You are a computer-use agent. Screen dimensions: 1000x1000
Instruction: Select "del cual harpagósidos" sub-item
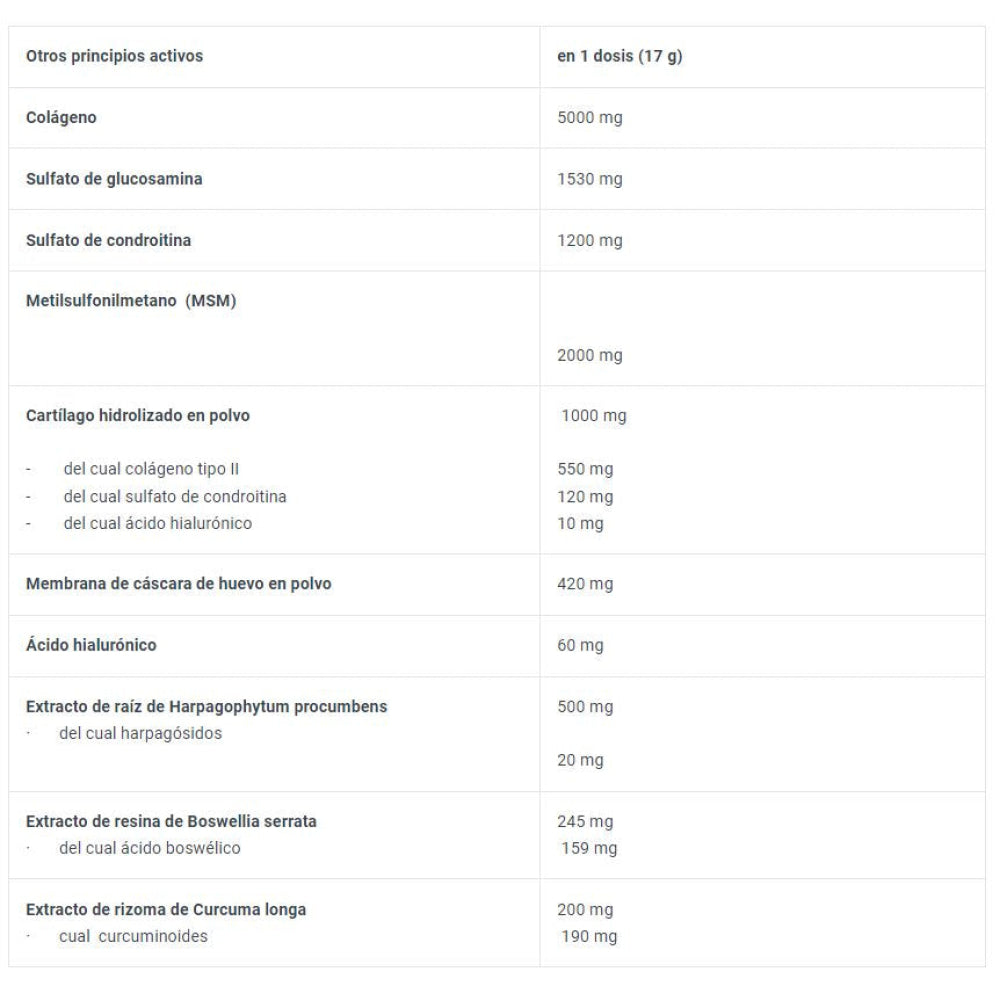(141, 733)
